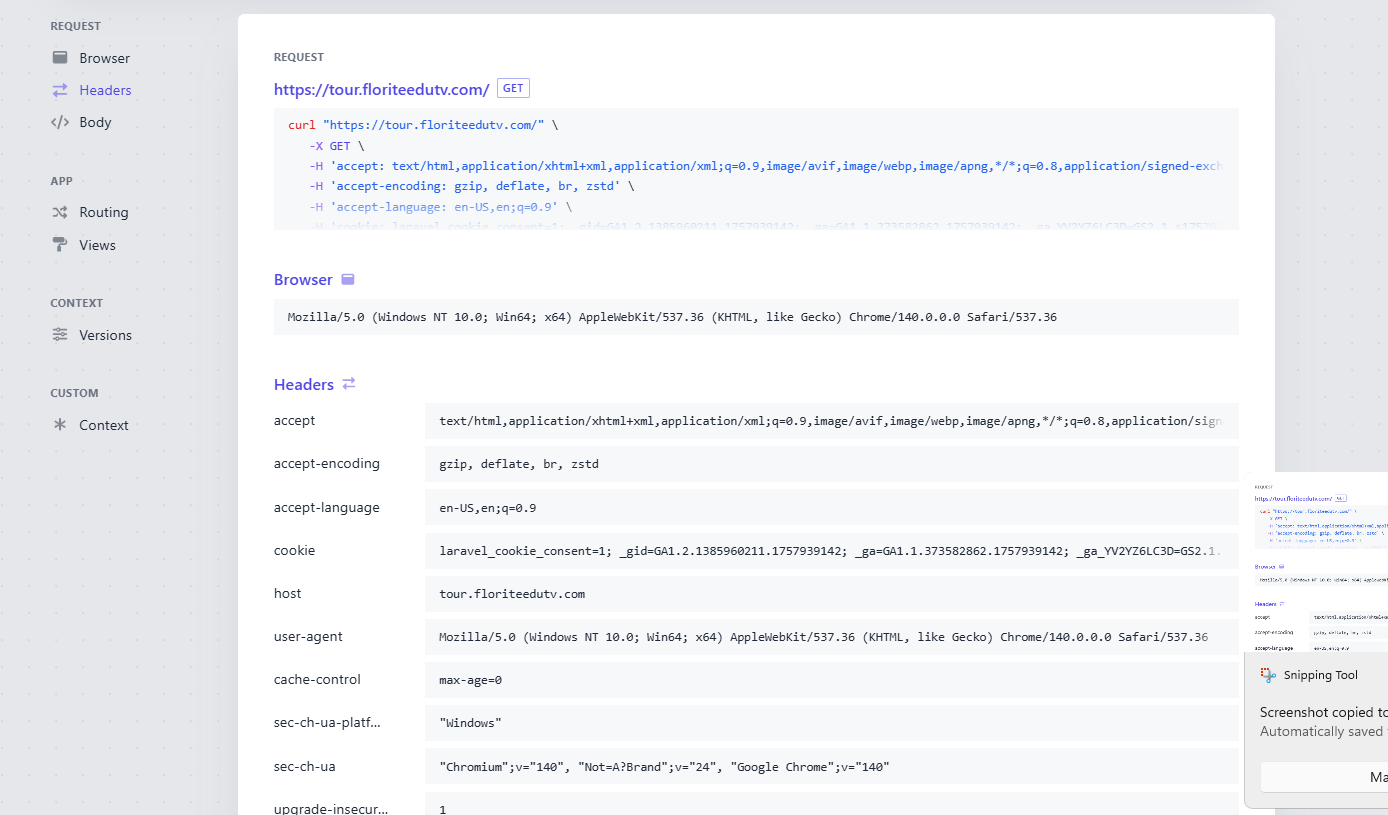Click the host header value field
Viewport: 1388px width, 815px height.
coord(830,594)
